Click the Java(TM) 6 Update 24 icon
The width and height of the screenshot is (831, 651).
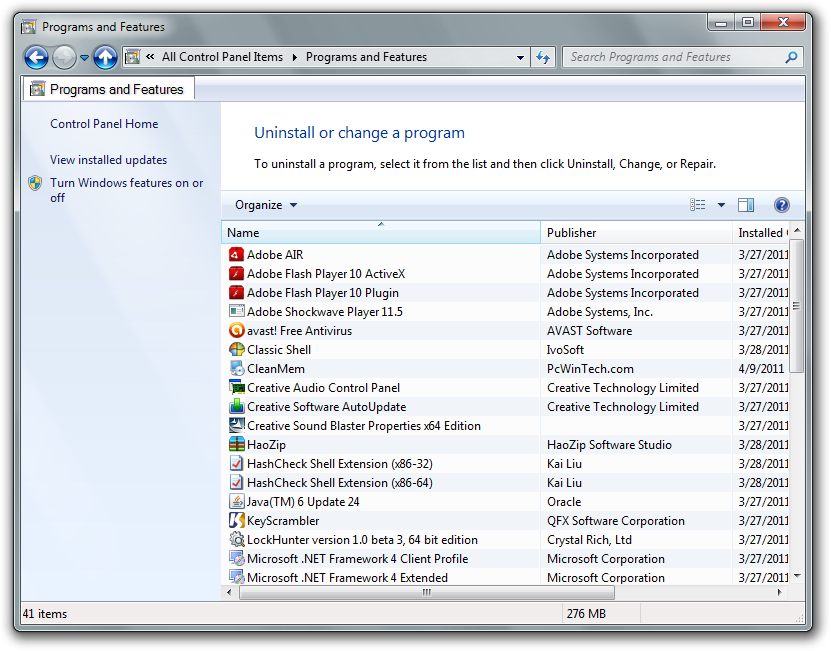[x=236, y=502]
